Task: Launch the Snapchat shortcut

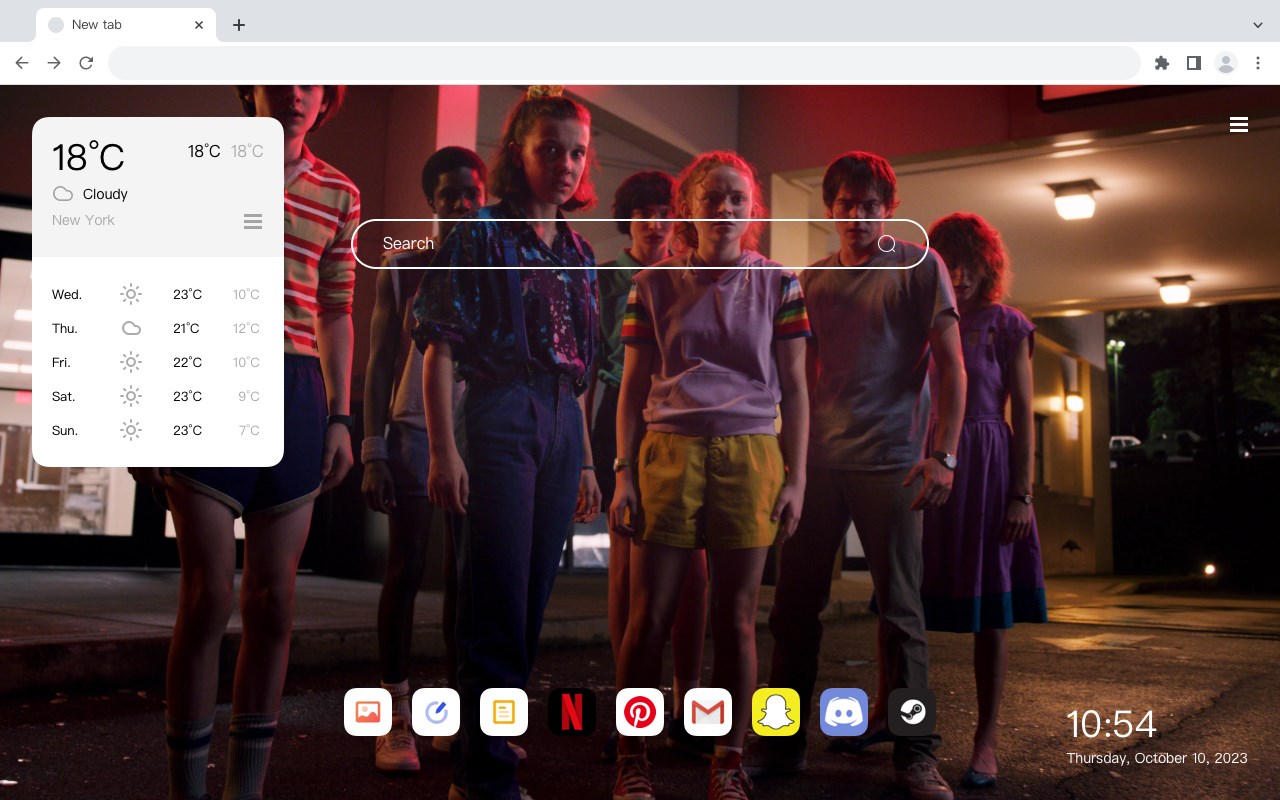Action: click(x=776, y=712)
